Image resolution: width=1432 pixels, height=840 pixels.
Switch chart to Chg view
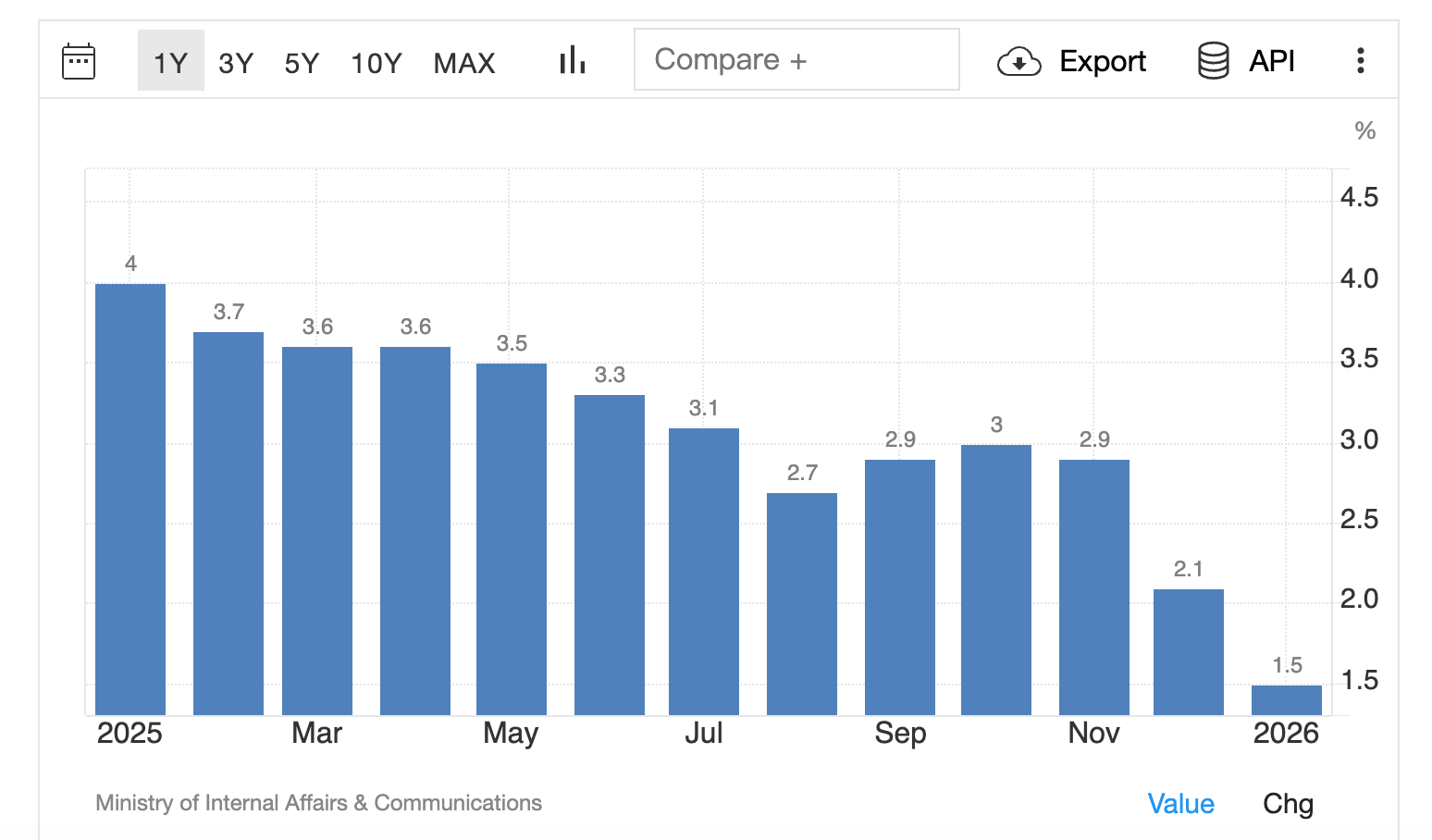click(x=1288, y=803)
